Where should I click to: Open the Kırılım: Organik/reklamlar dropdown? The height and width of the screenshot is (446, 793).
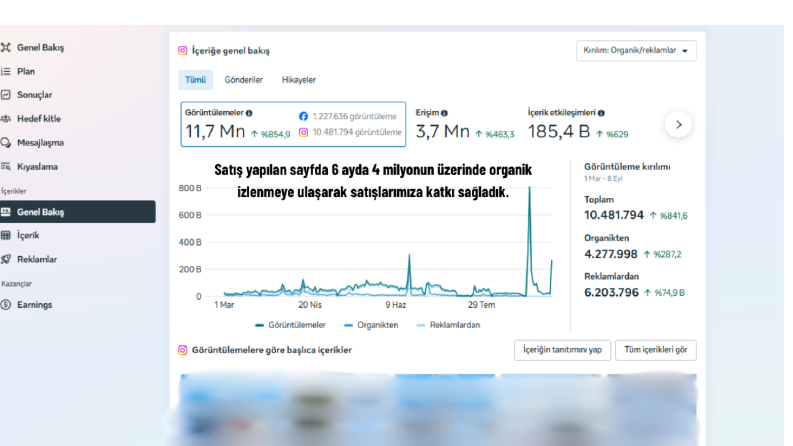[x=636, y=51]
